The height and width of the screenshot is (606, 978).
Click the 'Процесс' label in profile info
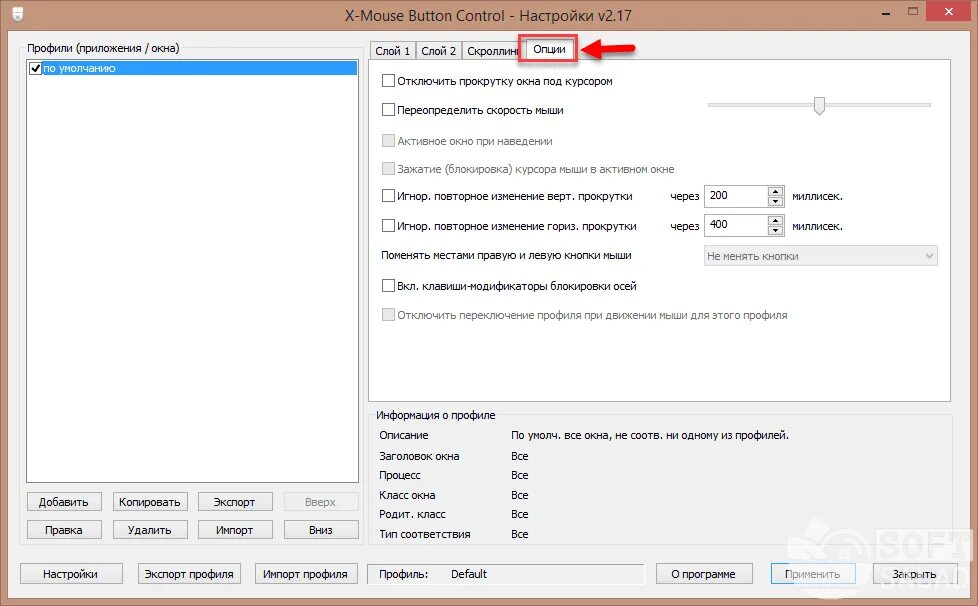(x=400, y=475)
